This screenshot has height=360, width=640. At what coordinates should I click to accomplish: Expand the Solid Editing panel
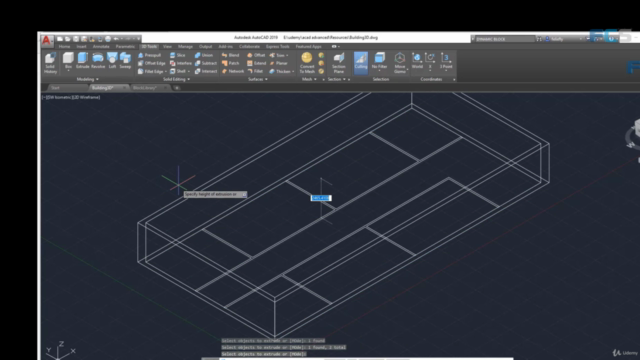point(176,79)
